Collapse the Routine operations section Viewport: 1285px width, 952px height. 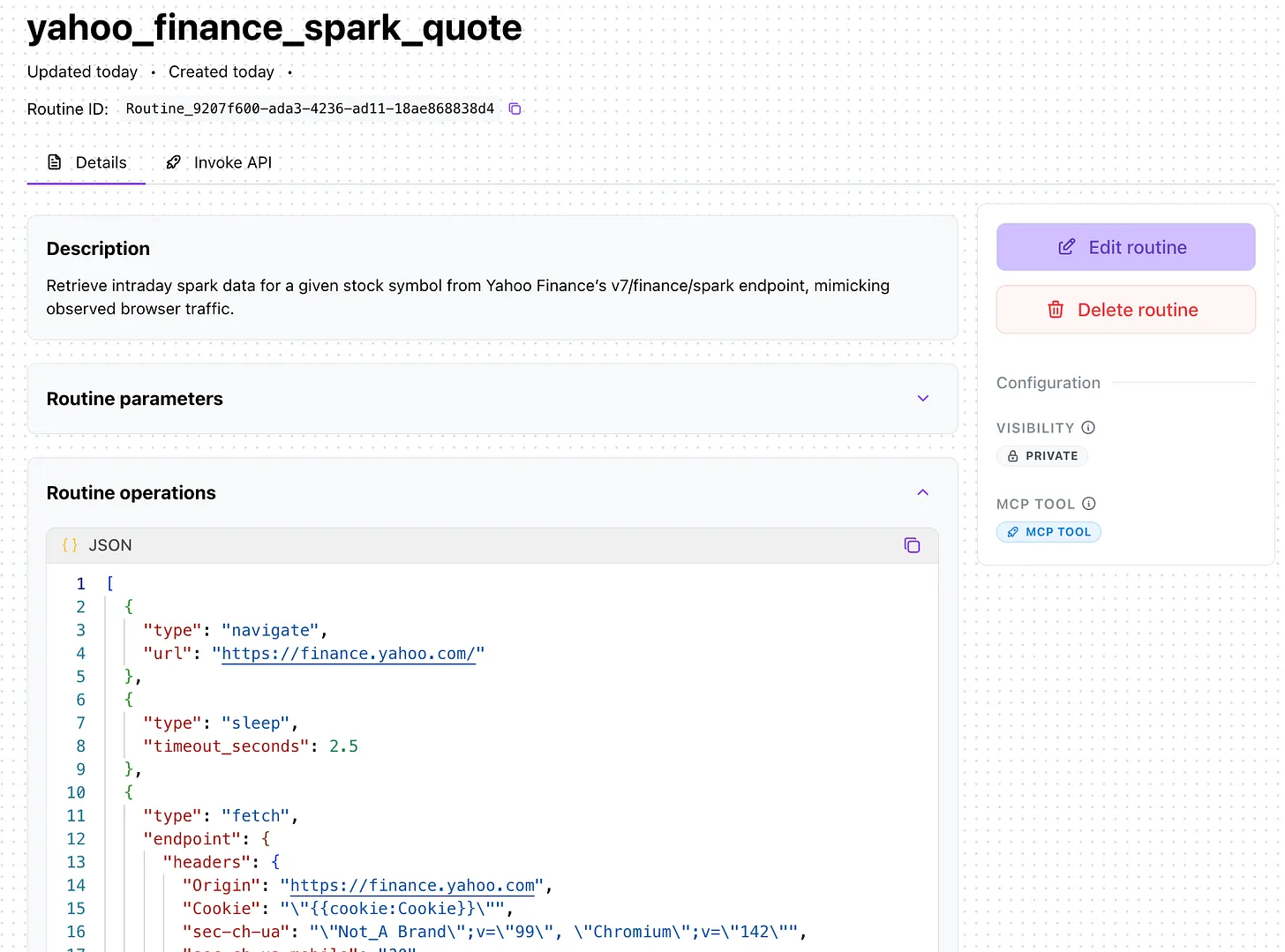pyautogui.click(x=922, y=492)
